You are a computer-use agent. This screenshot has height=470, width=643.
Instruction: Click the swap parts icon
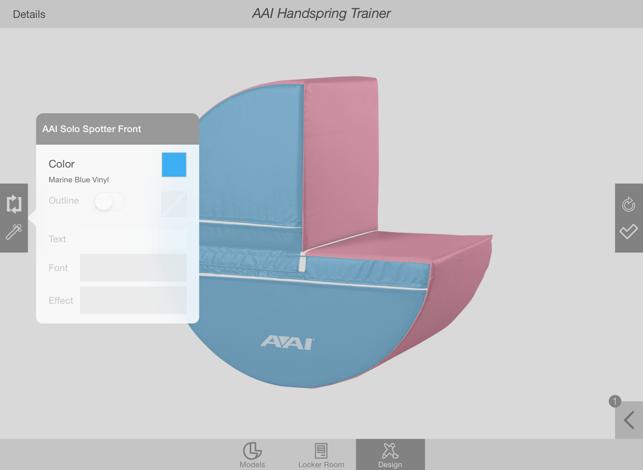point(14,204)
